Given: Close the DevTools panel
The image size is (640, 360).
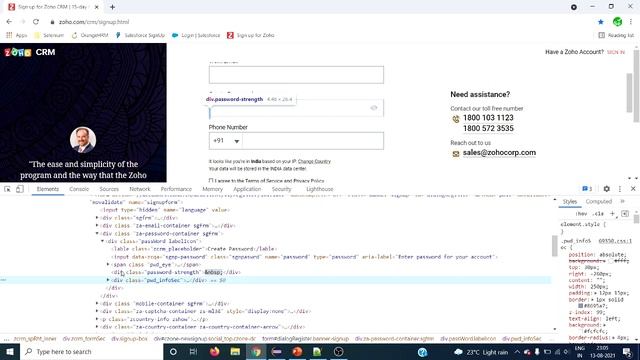Looking at the screenshot, I should [633, 189].
